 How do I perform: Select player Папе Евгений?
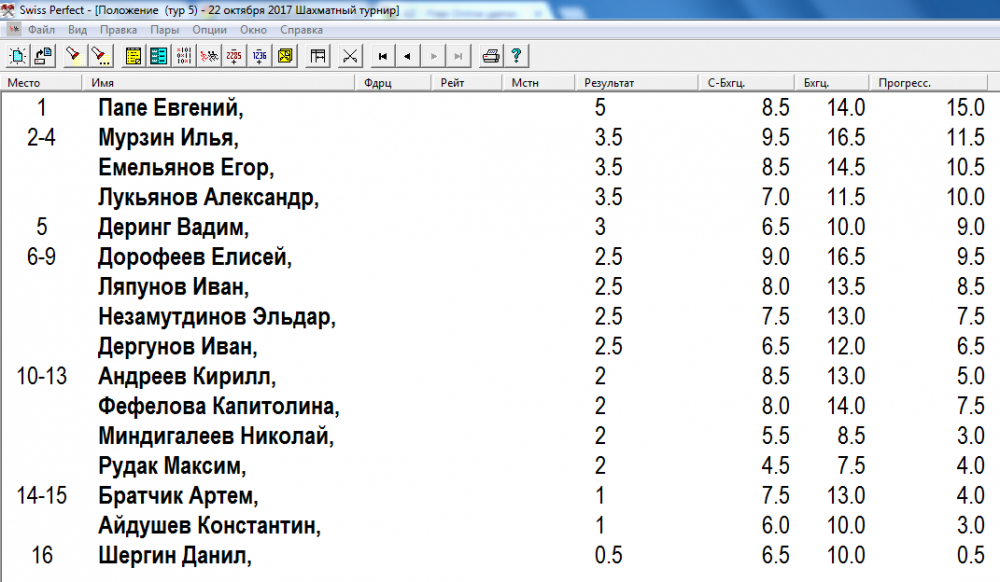pyautogui.click(x=170, y=108)
